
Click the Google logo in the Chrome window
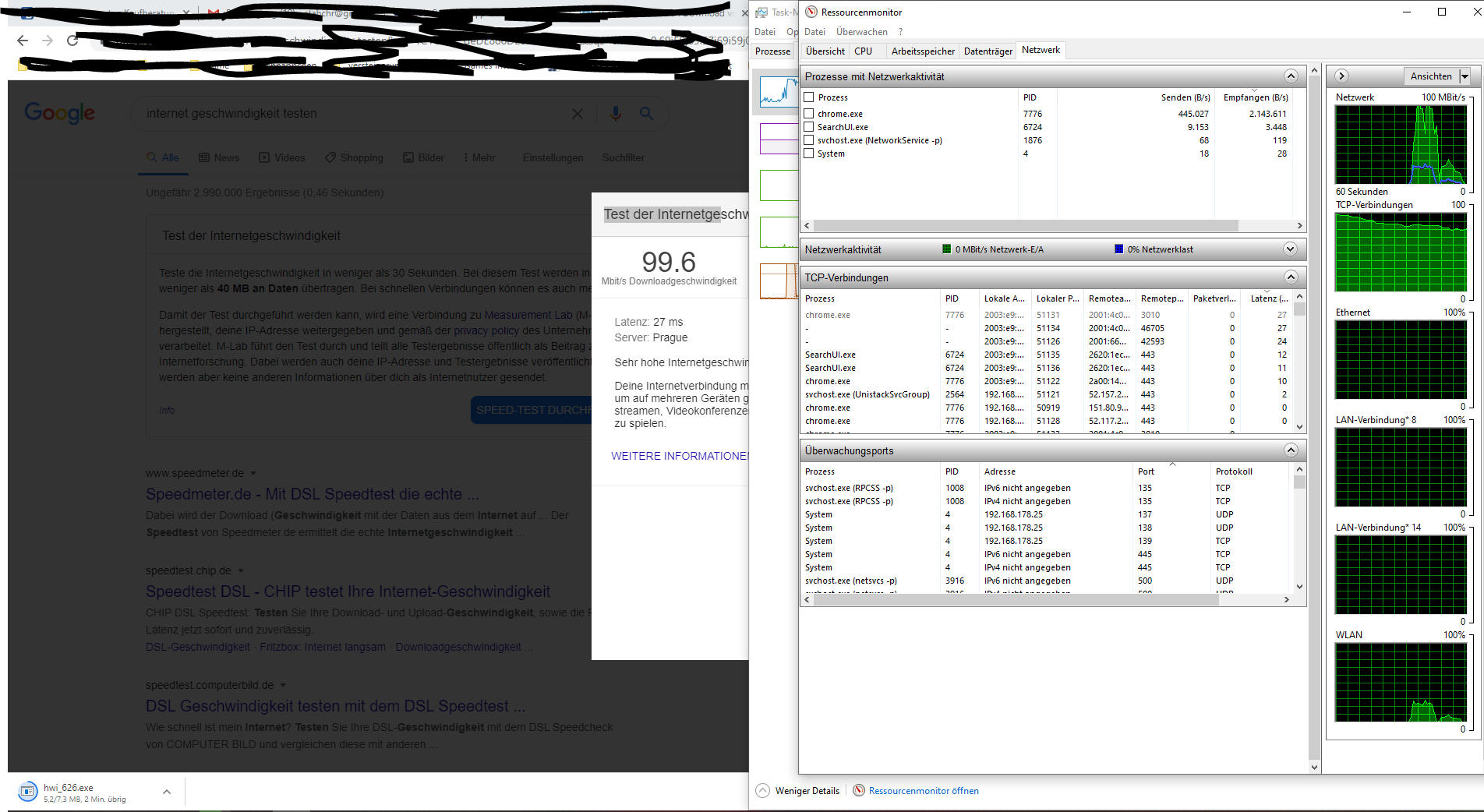[60, 114]
